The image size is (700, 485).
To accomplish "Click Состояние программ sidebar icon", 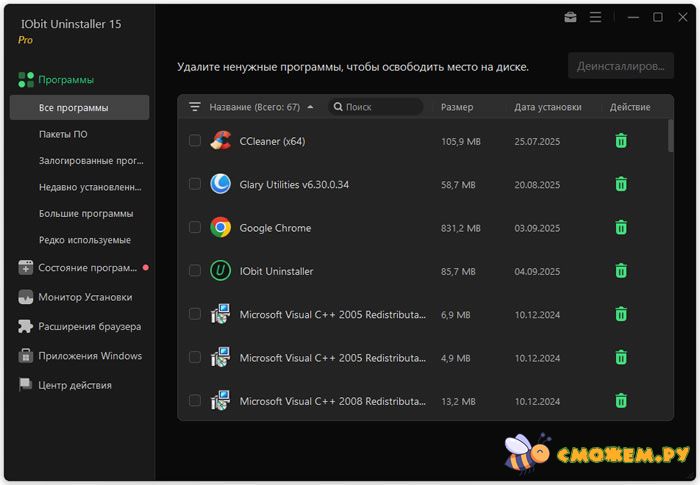I will tap(25, 268).
